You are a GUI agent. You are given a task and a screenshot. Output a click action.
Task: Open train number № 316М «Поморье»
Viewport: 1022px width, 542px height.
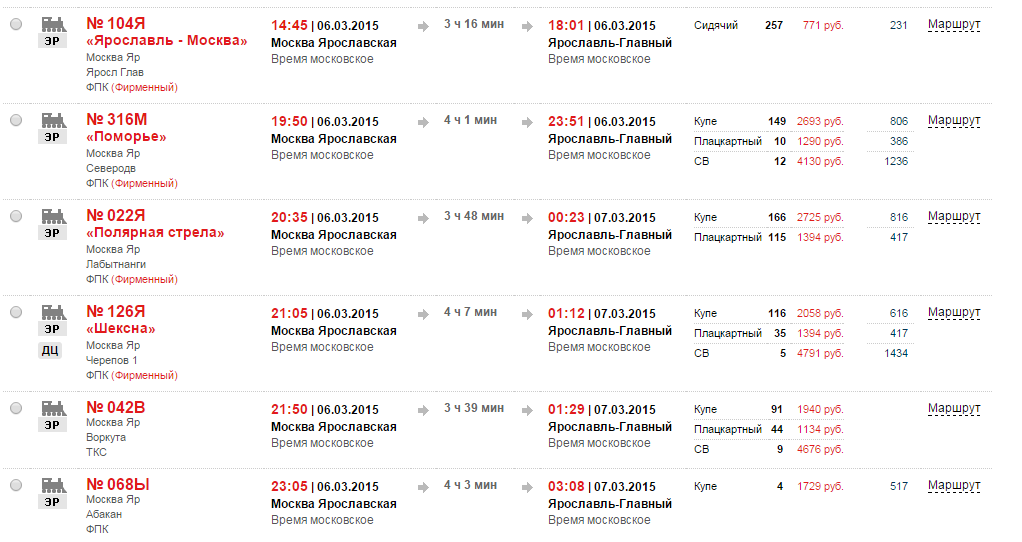click(117, 120)
